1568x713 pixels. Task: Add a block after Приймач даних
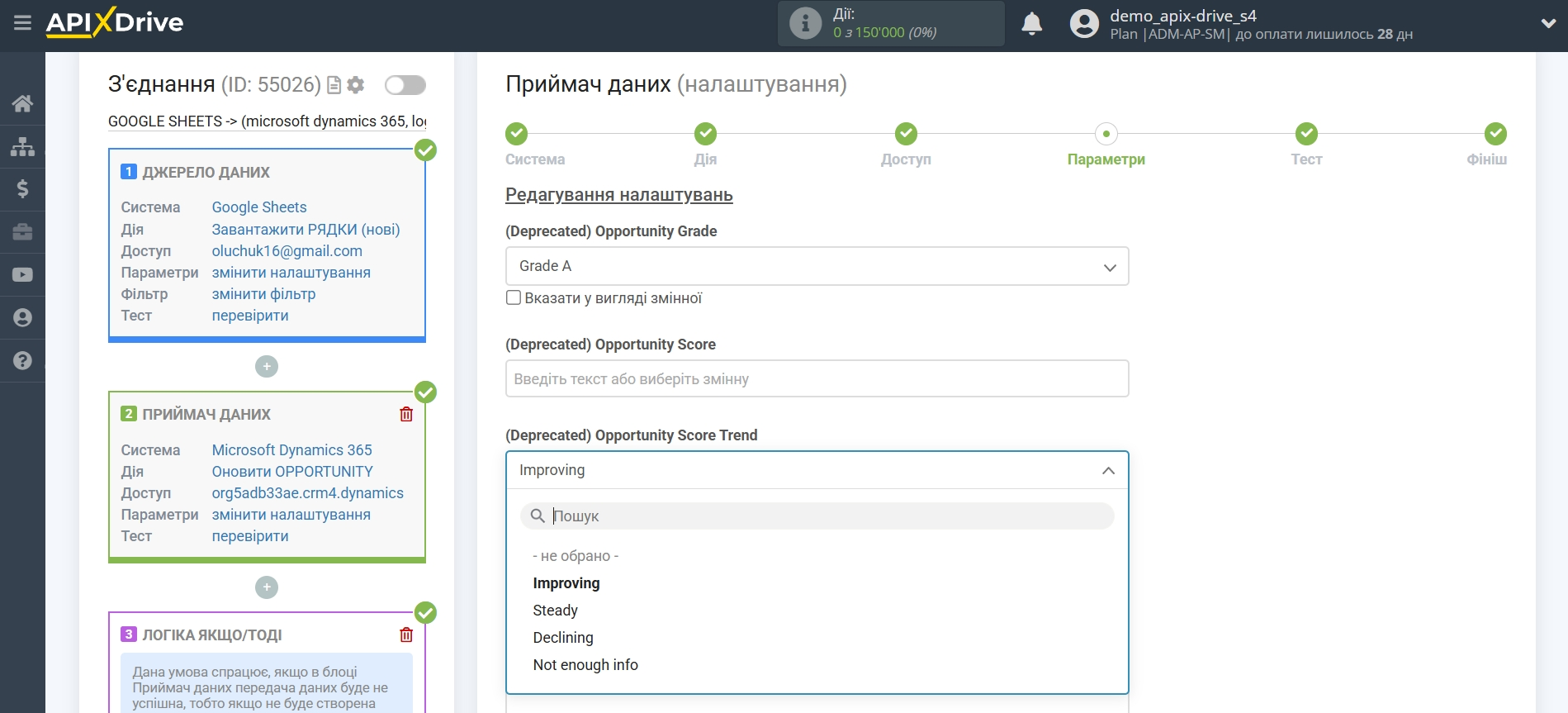click(x=267, y=587)
